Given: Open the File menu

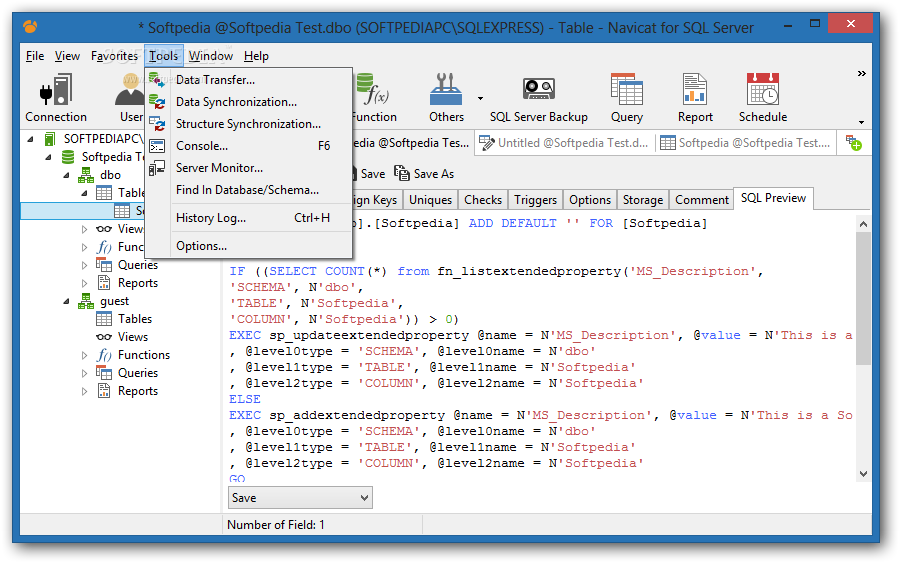Looking at the screenshot, I should click(35, 56).
